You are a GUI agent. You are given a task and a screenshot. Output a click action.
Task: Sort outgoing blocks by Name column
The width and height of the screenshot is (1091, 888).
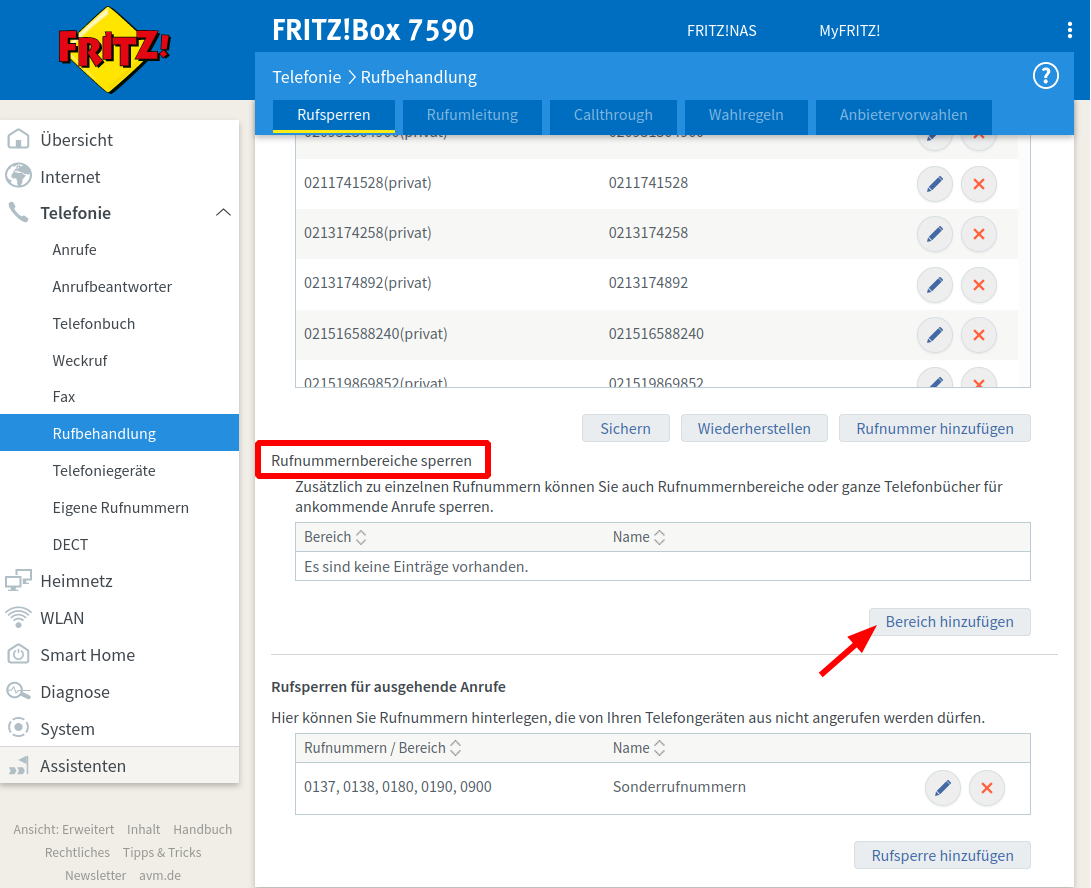point(659,748)
